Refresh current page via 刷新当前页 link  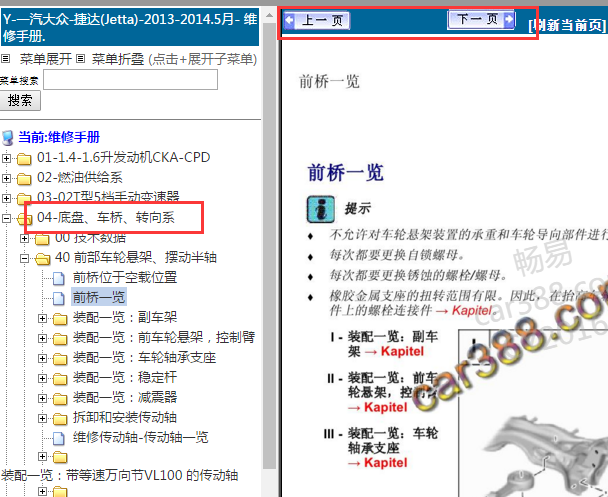[x=567, y=25]
